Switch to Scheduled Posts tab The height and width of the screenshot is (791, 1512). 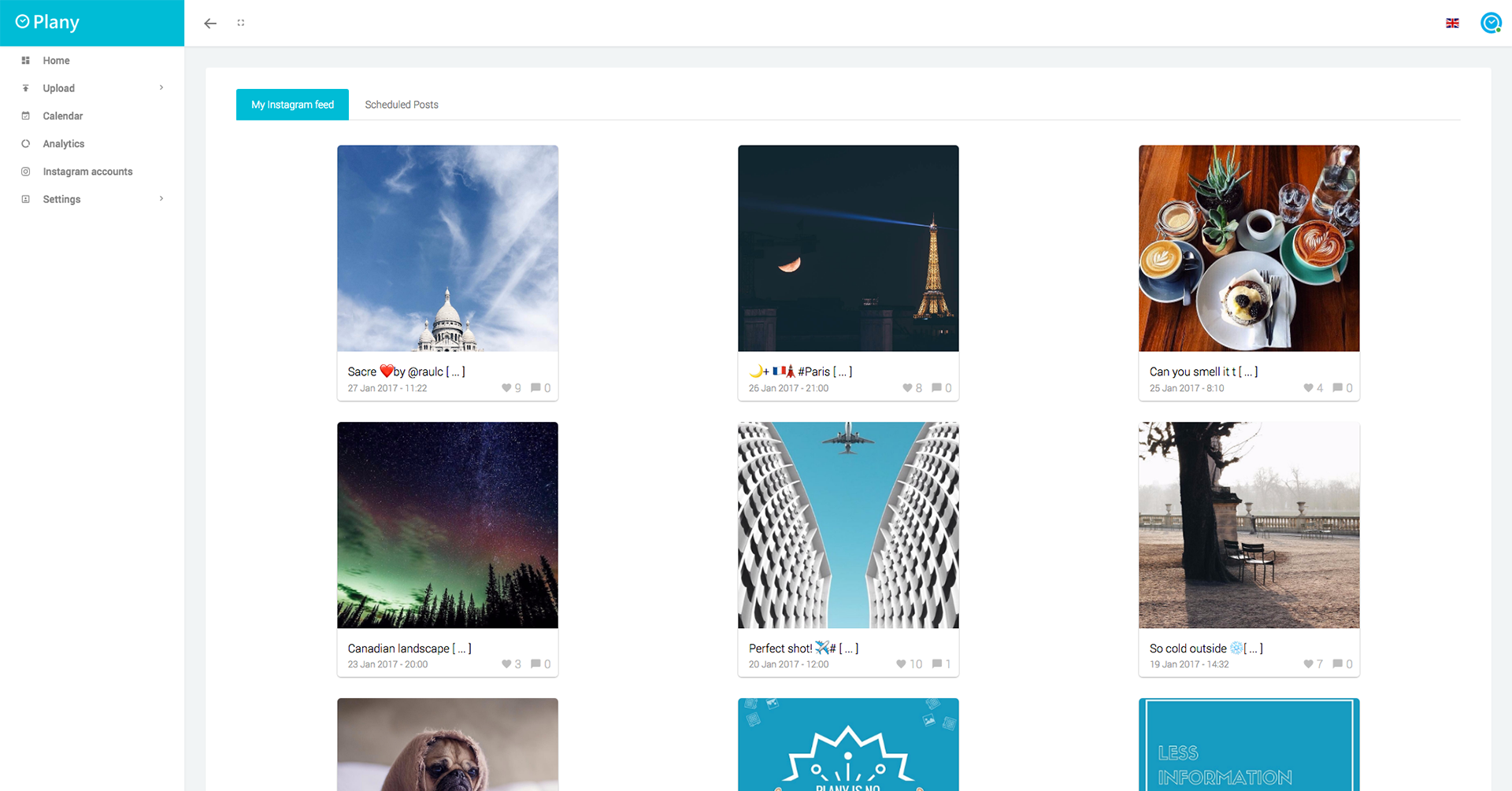click(x=402, y=105)
